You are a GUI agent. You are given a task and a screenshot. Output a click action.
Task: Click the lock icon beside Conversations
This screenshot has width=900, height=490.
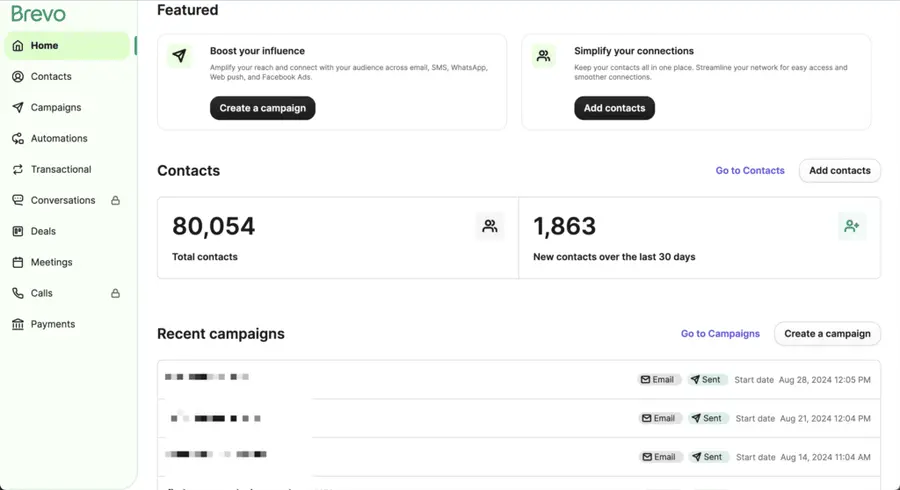coord(115,200)
